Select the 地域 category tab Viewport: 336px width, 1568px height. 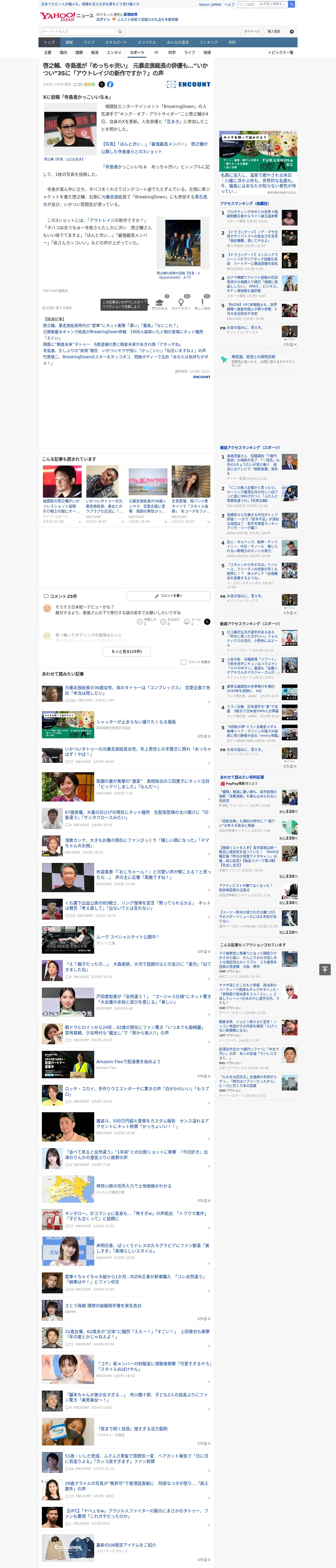[207, 52]
